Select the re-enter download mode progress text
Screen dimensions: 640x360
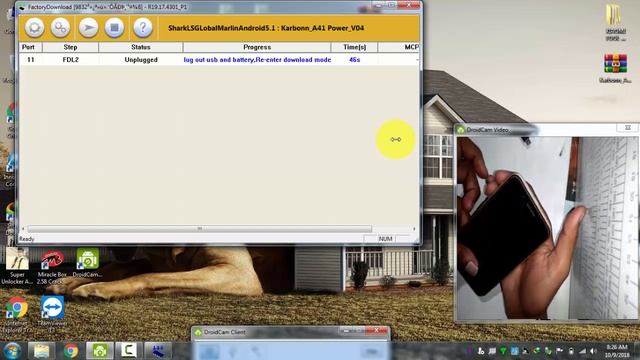257,60
